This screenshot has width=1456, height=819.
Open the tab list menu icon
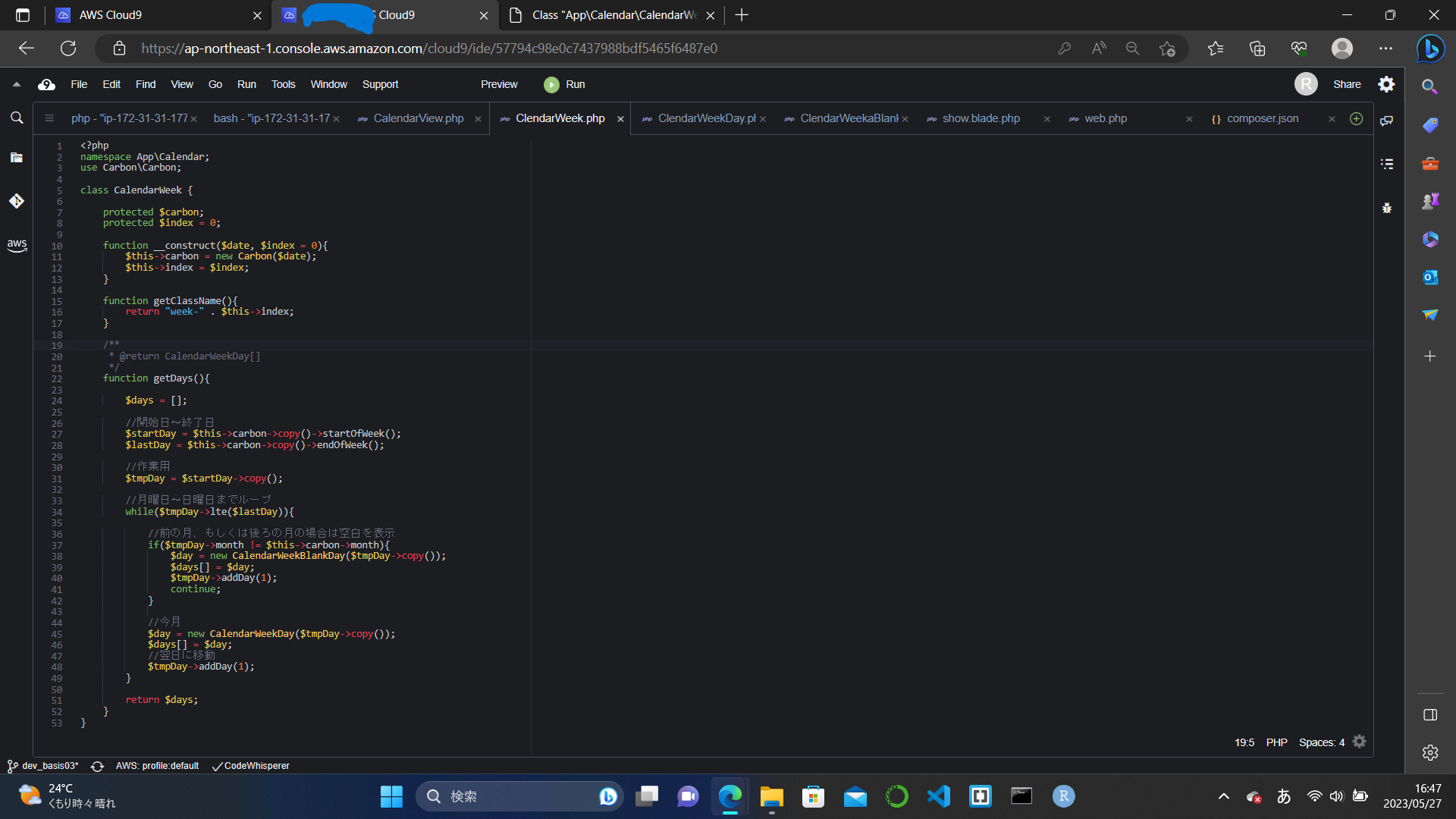tap(49, 118)
